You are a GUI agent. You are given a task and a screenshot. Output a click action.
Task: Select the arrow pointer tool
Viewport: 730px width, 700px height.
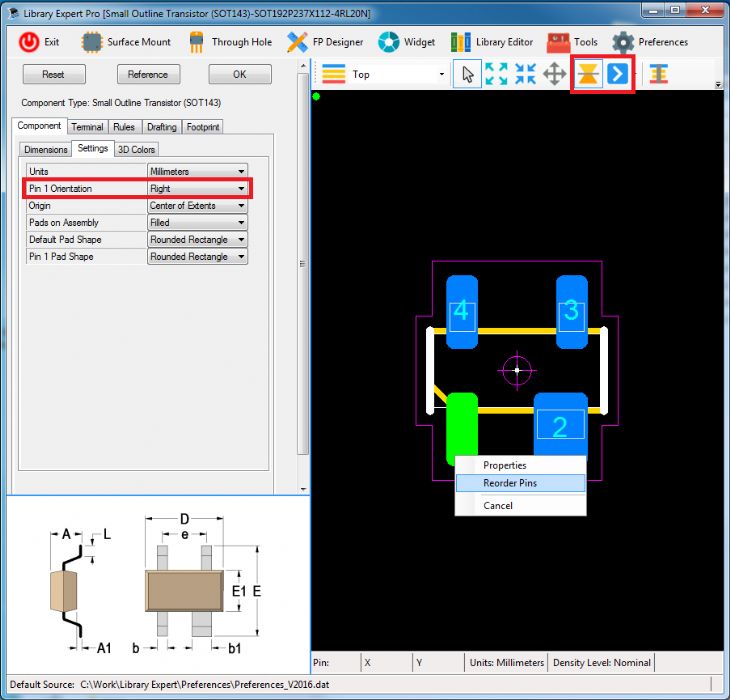coord(467,74)
